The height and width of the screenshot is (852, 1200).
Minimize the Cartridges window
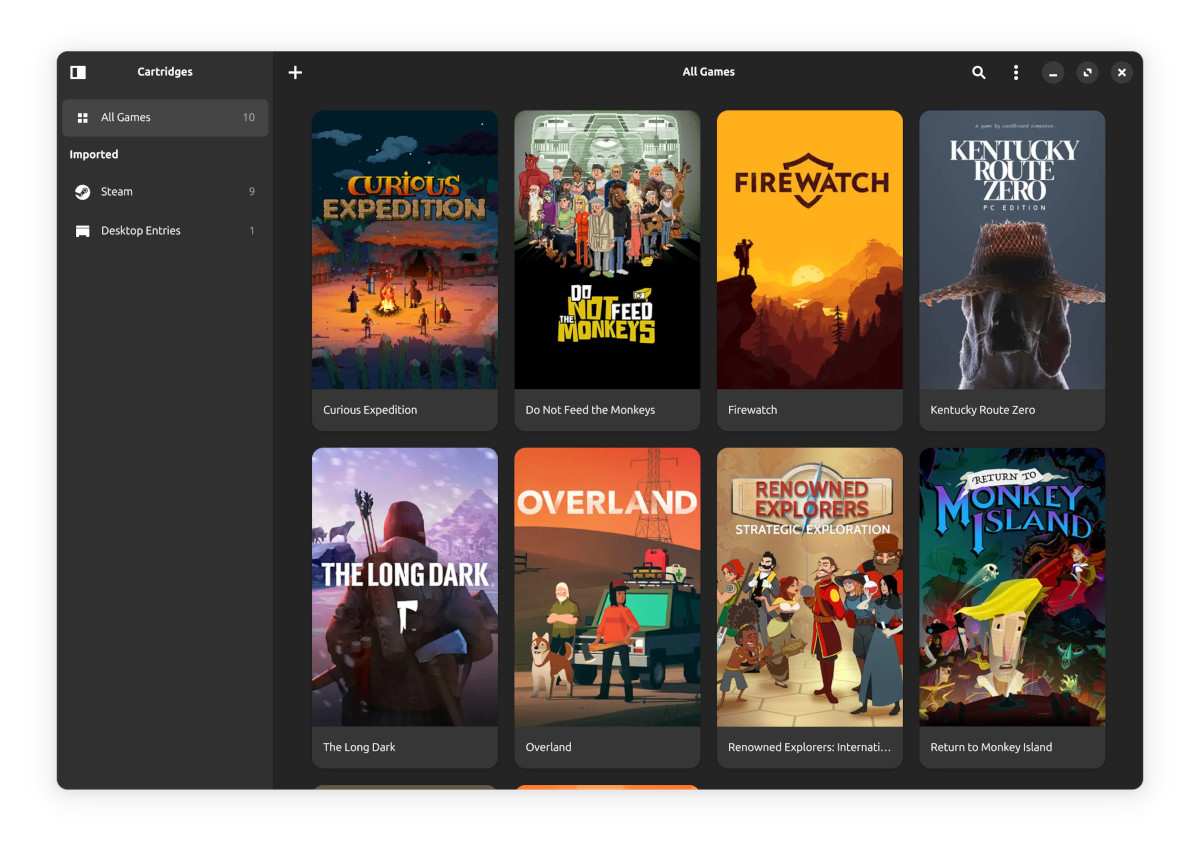(1052, 72)
